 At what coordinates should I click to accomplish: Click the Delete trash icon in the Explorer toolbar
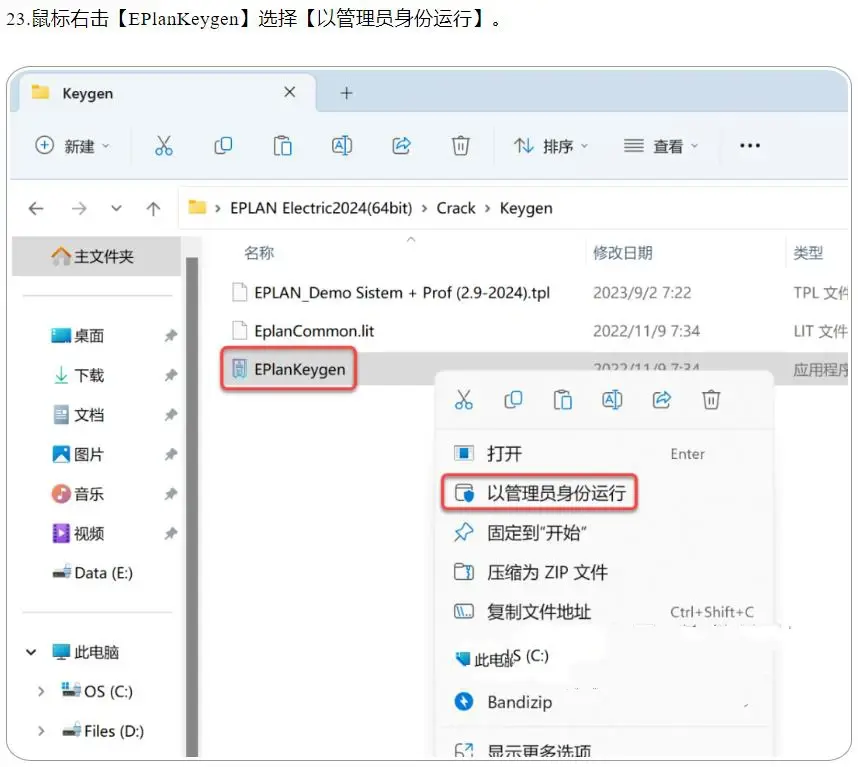coord(460,146)
